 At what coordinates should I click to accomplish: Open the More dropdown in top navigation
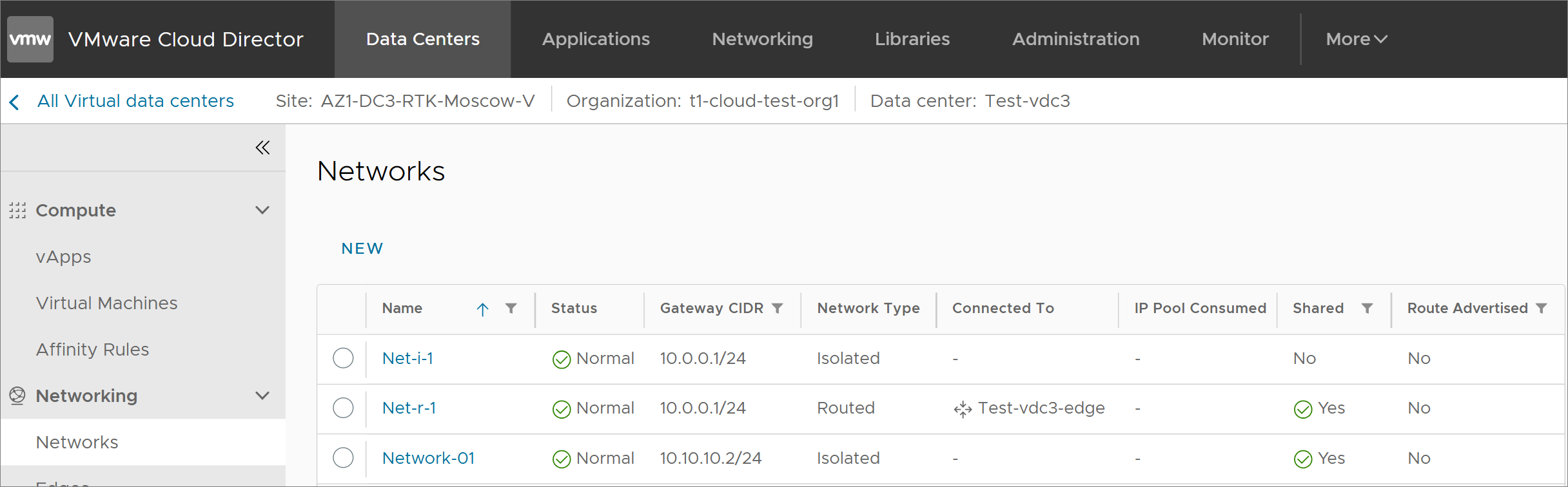point(1357,39)
